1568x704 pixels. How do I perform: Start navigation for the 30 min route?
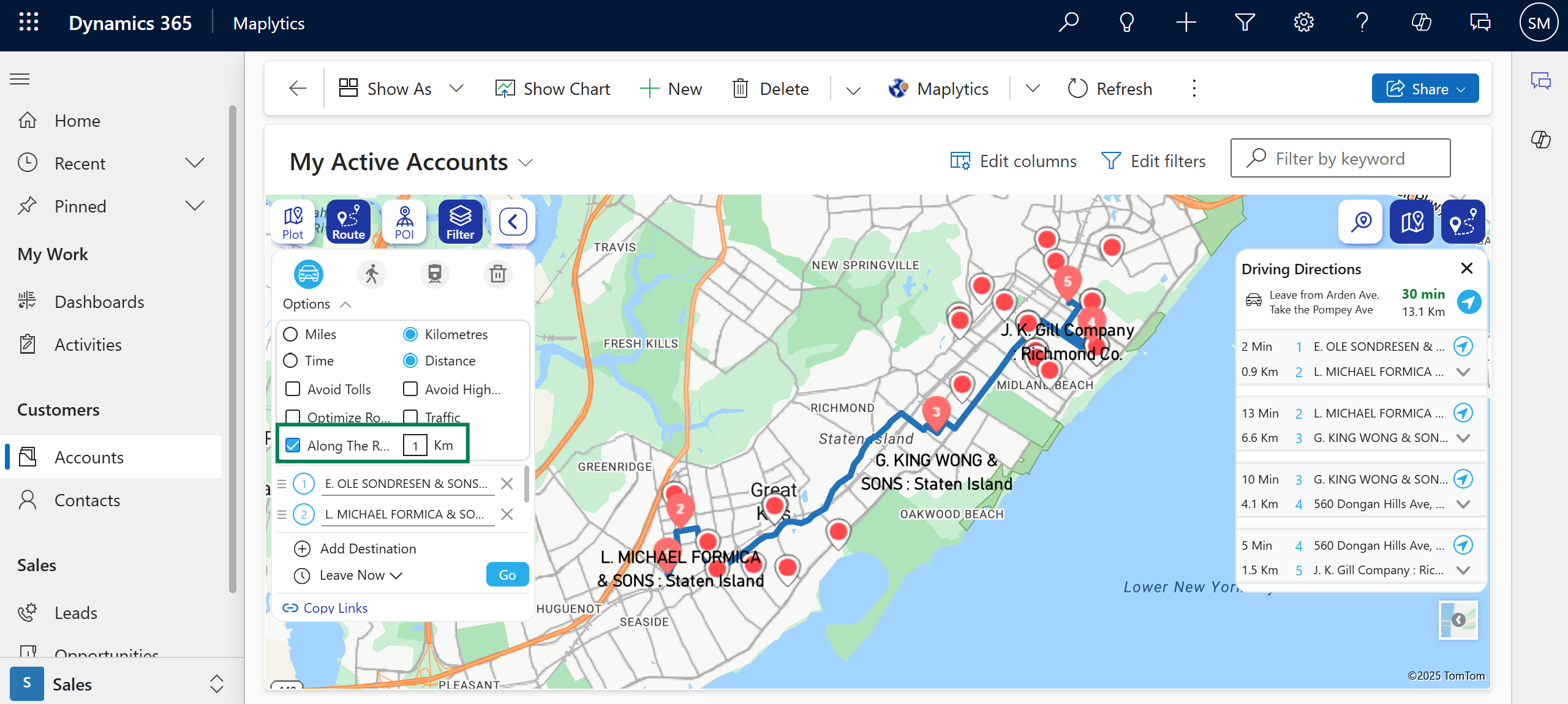click(1469, 302)
